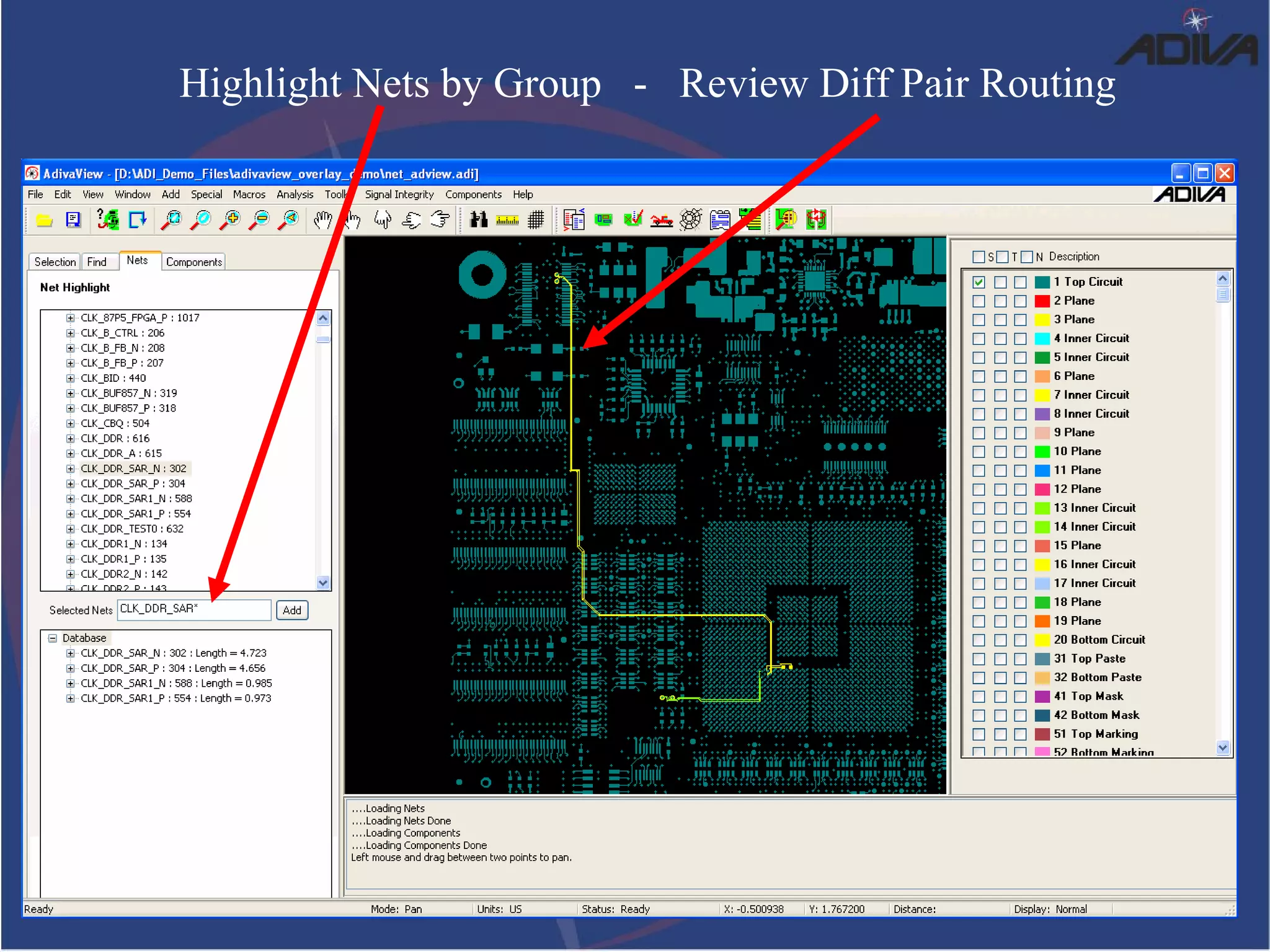Click the save disk icon
Image resolution: width=1270 pixels, height=952 pixels.
pos(73,220)
